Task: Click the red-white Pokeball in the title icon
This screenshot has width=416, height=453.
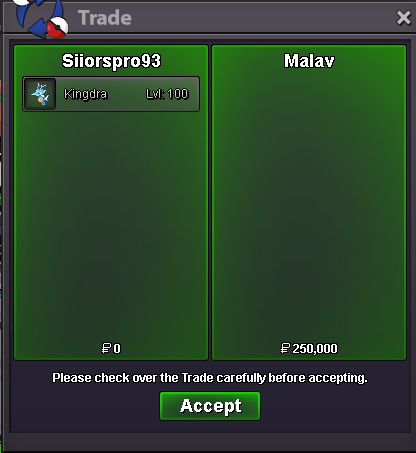Action: point(57,27)
